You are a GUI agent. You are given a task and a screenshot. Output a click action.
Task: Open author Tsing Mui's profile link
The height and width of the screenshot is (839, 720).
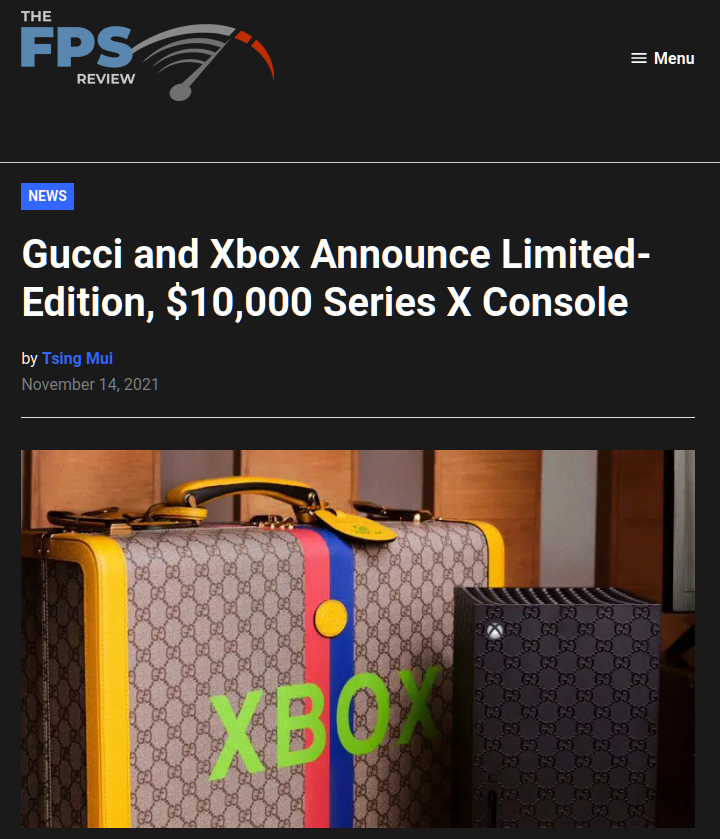(x=78, y=359)
